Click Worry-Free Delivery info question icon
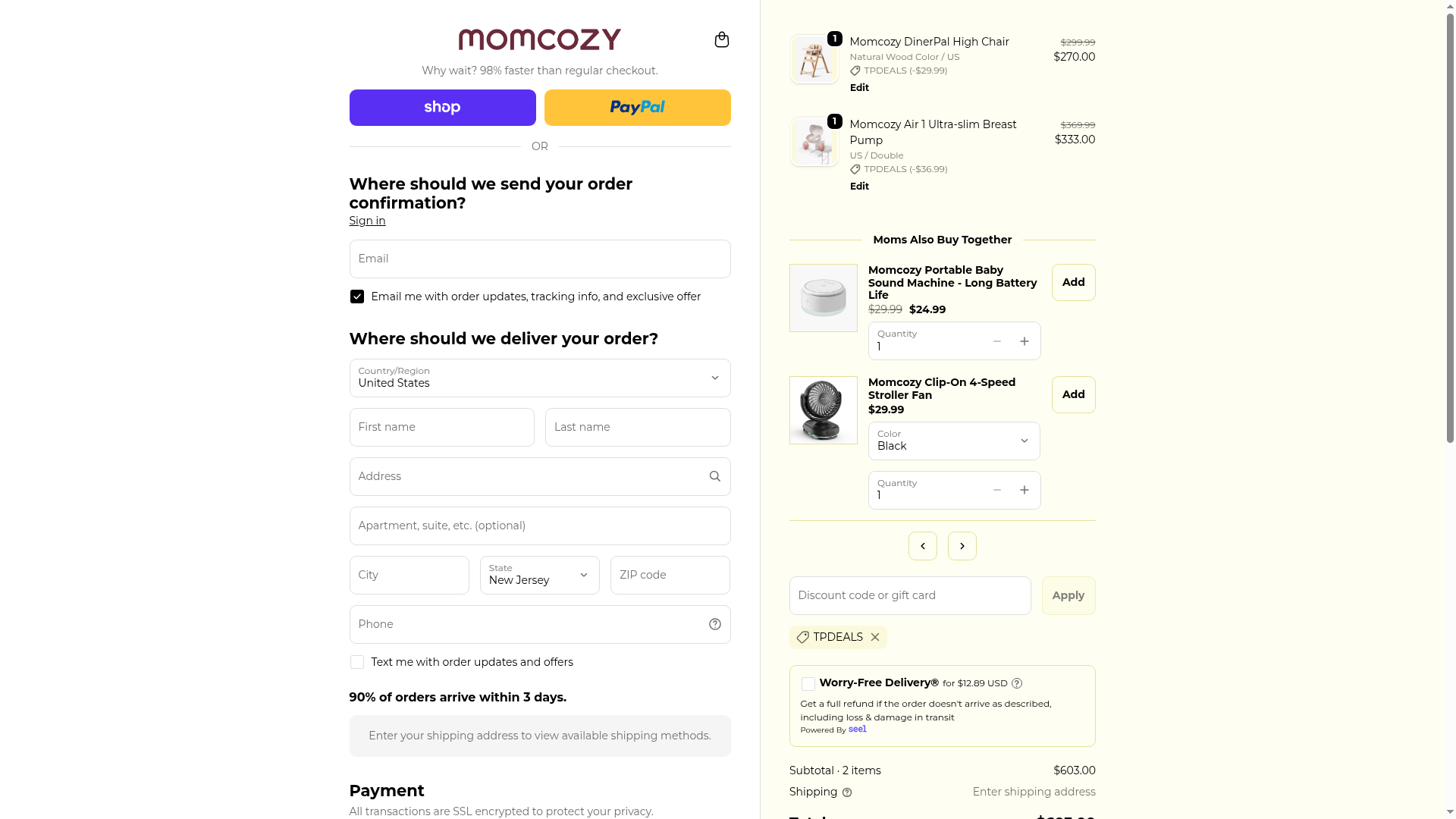This screenshot has width=1456, height=819. (x=1017, y=683)
